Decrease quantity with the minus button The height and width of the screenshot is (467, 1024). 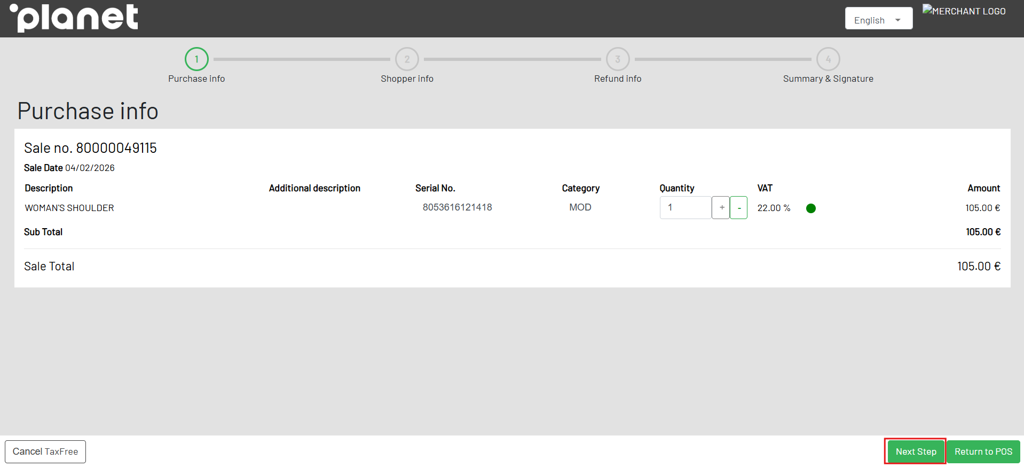tap(739, 208)
